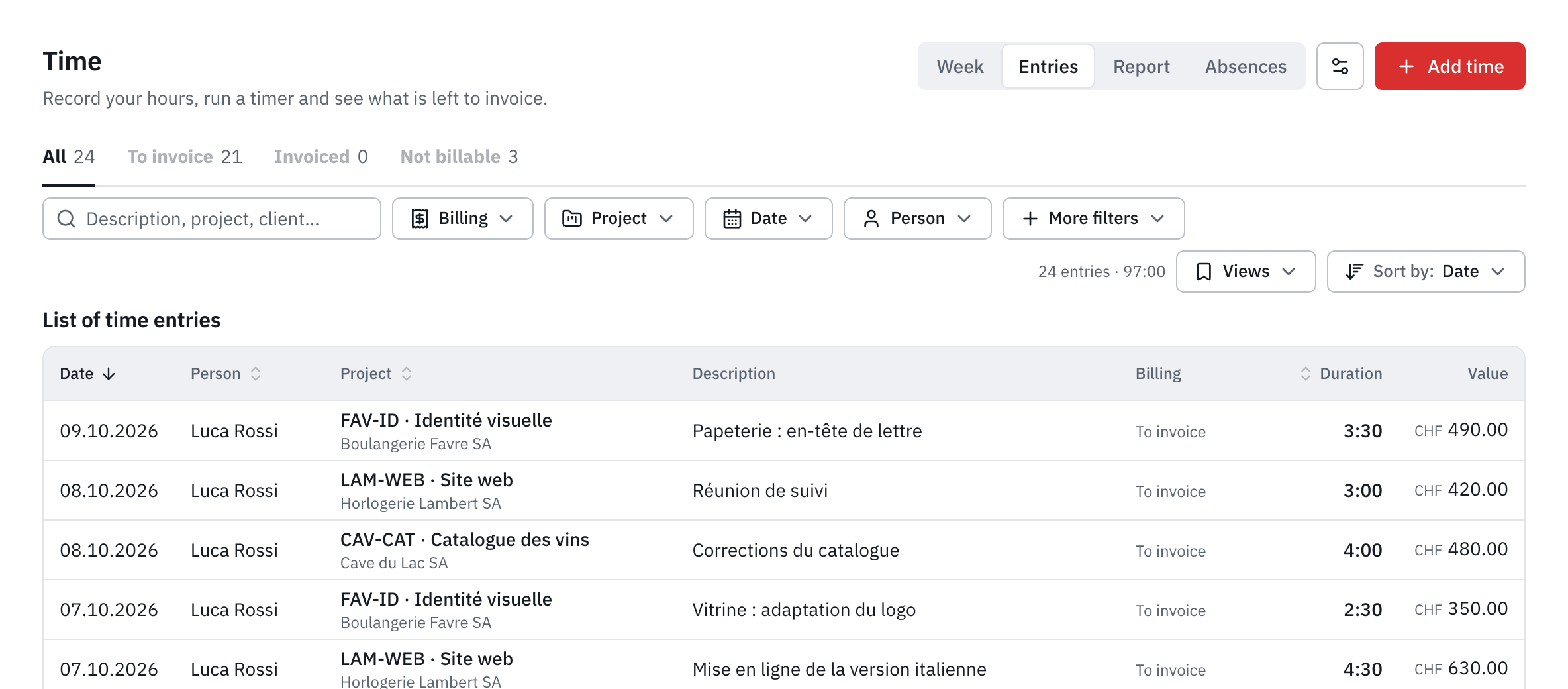Screen dimensions: 1568x689
Task: Click the 24 entries · 97:00 summary
Action: pyautogui.click(x=1101, y=272)
